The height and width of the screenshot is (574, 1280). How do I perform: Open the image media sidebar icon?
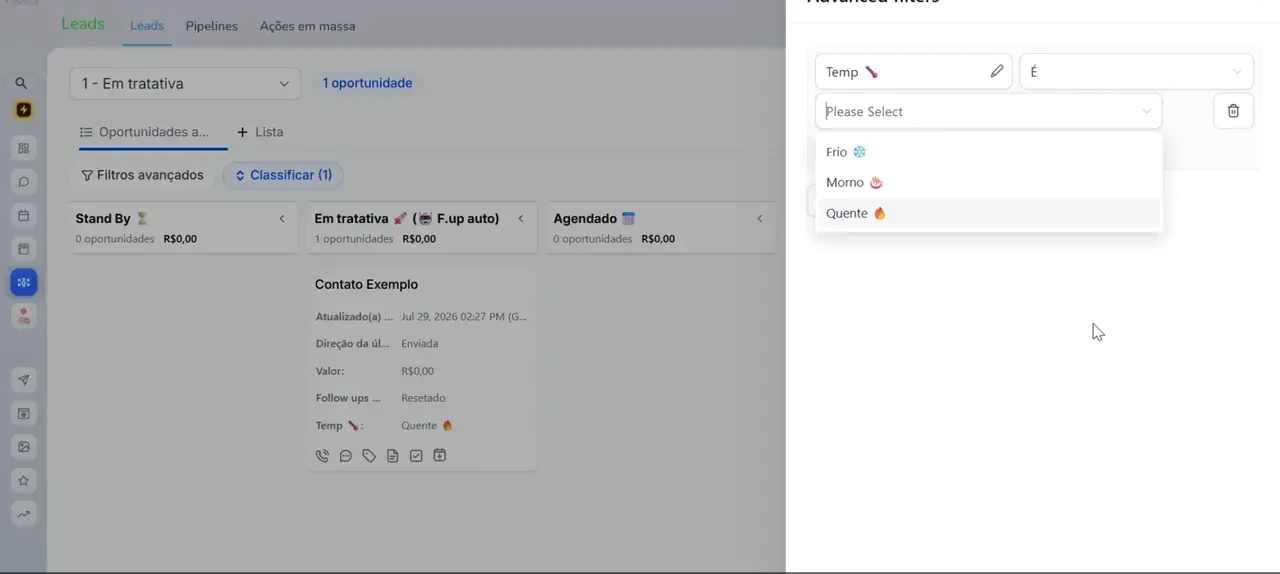23,447
